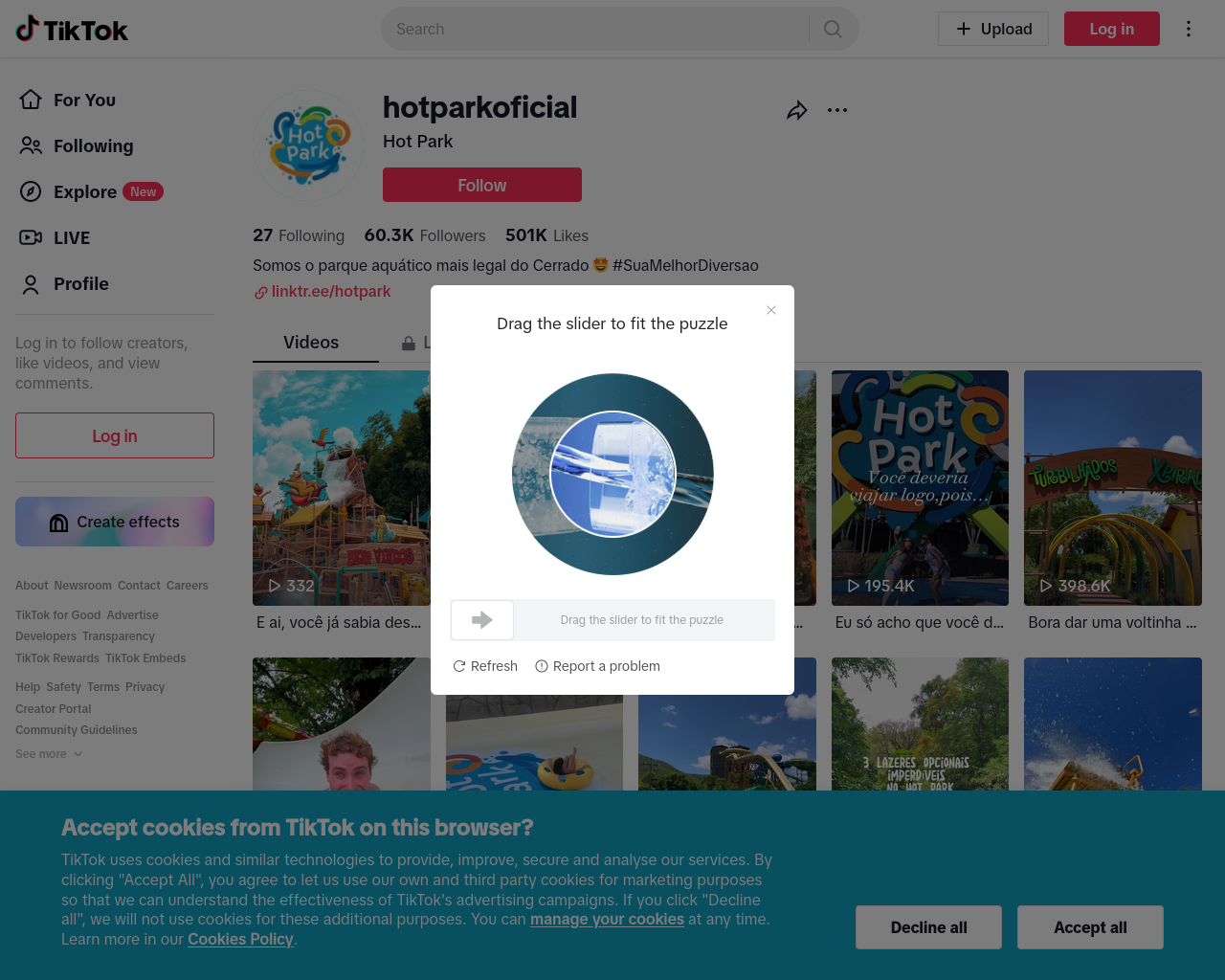This screenshot has height=980, width=1225.
Task: Open the video with 195.4K views
Action: point(920,488)
